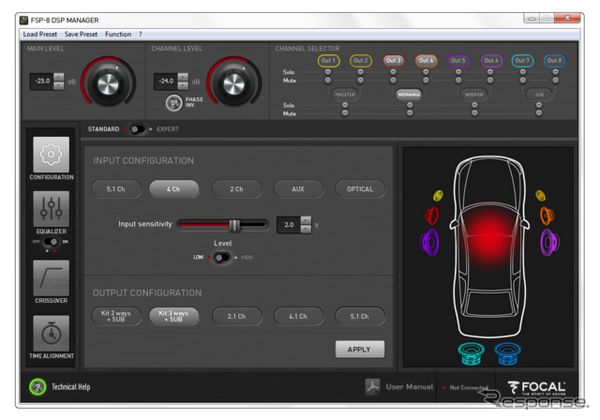Mute the Midrange group
The width and height of the screenshot is (600, 420).
(x=410, y=113)
